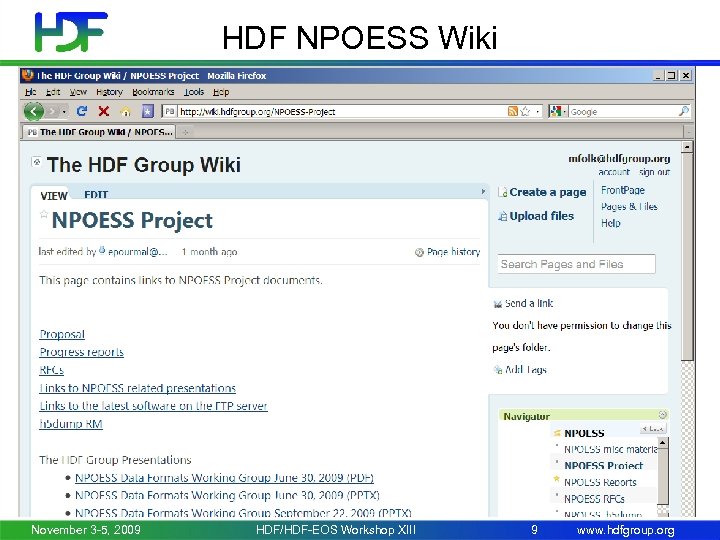Click the Navigator options gear icon
This screenshot has width=720, height=540.
[x=663, y=415]
